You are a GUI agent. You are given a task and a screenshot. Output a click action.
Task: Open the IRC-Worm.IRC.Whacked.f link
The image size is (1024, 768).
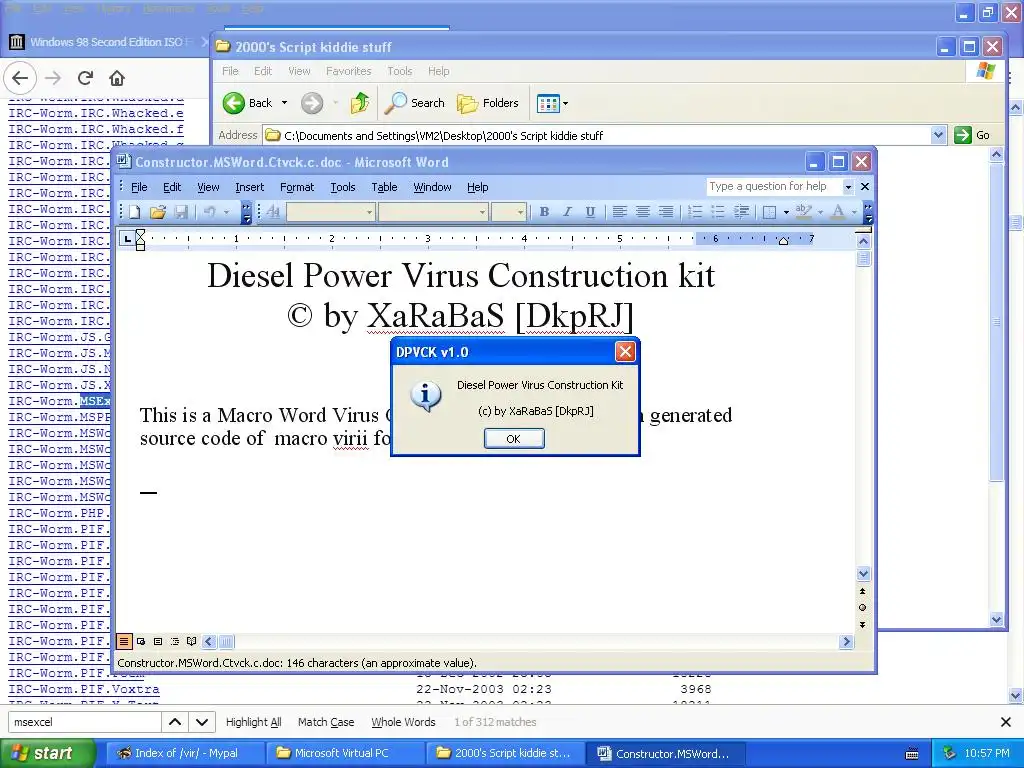[96, 129]
